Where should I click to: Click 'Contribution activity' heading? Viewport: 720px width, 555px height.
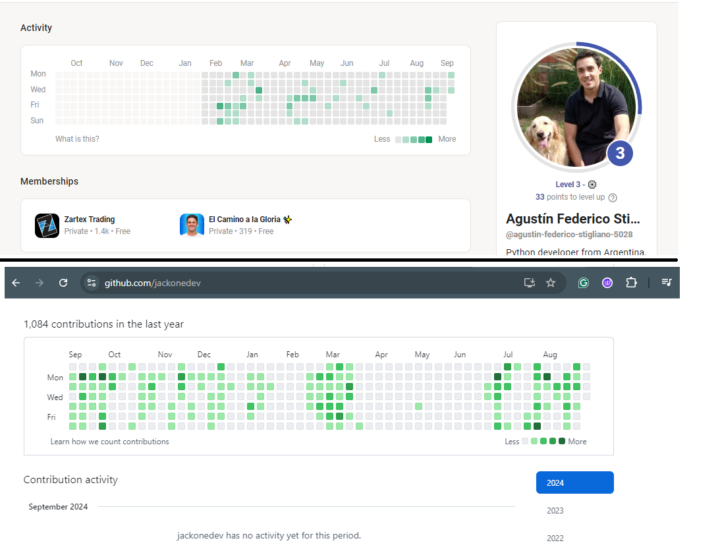pyautogui.click(x=70, y=480)
